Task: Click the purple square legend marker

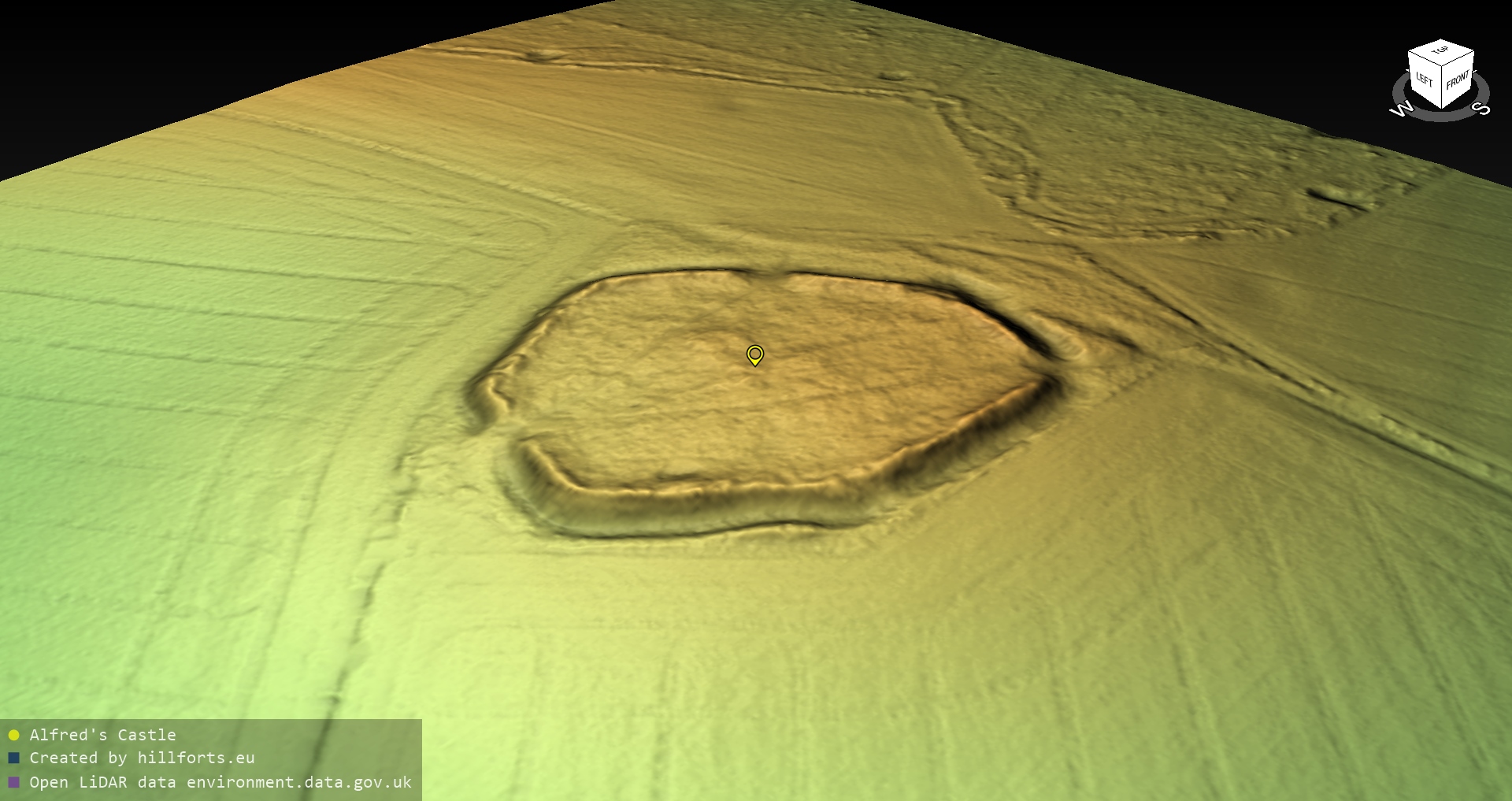Action: click(13, 782)
